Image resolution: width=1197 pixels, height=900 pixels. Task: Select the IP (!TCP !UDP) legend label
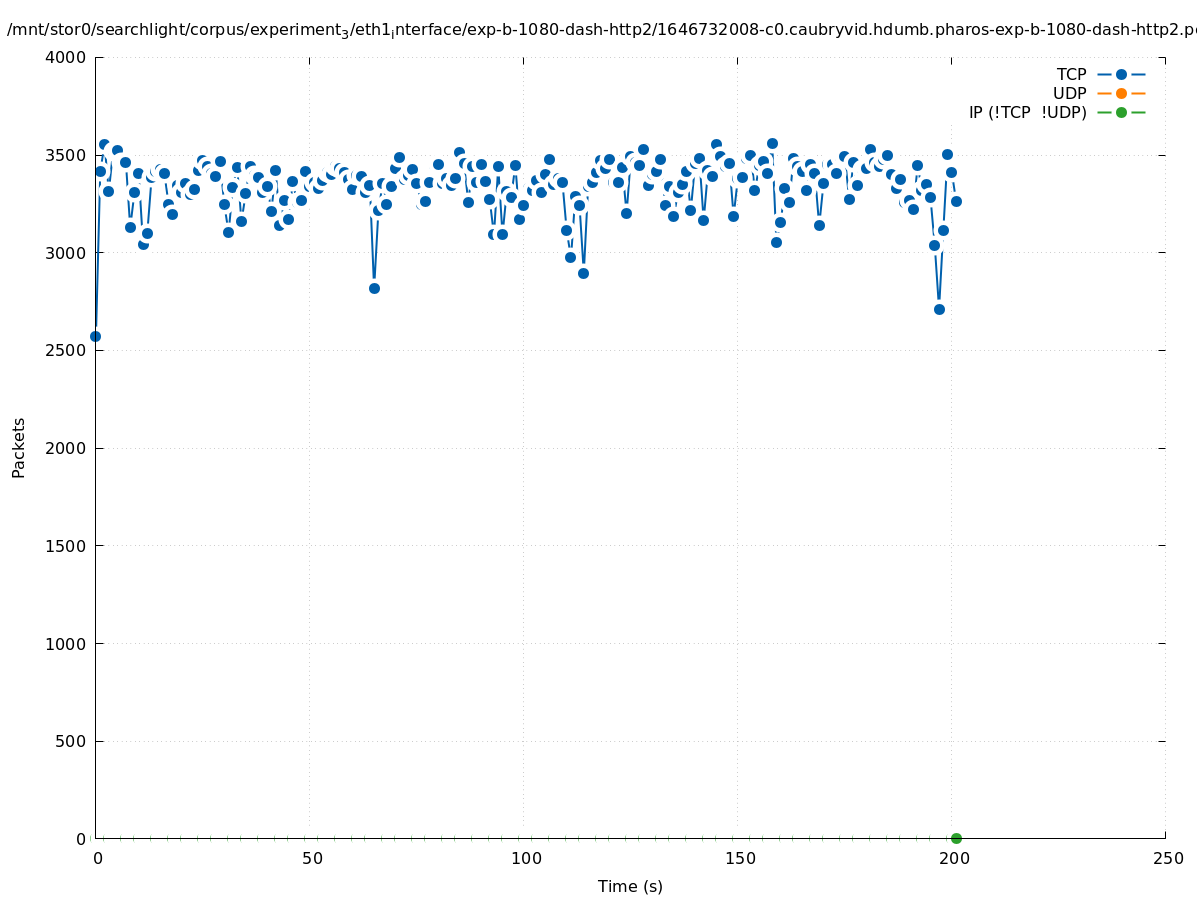1027,112
